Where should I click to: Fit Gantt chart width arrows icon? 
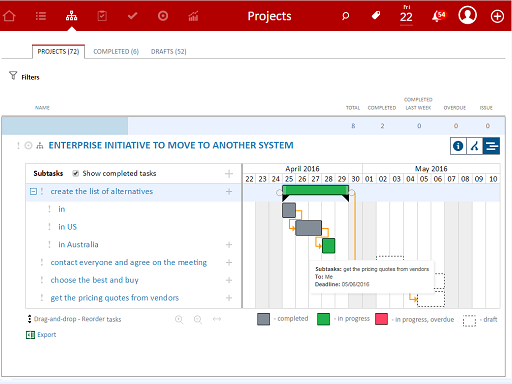[217, 319]
